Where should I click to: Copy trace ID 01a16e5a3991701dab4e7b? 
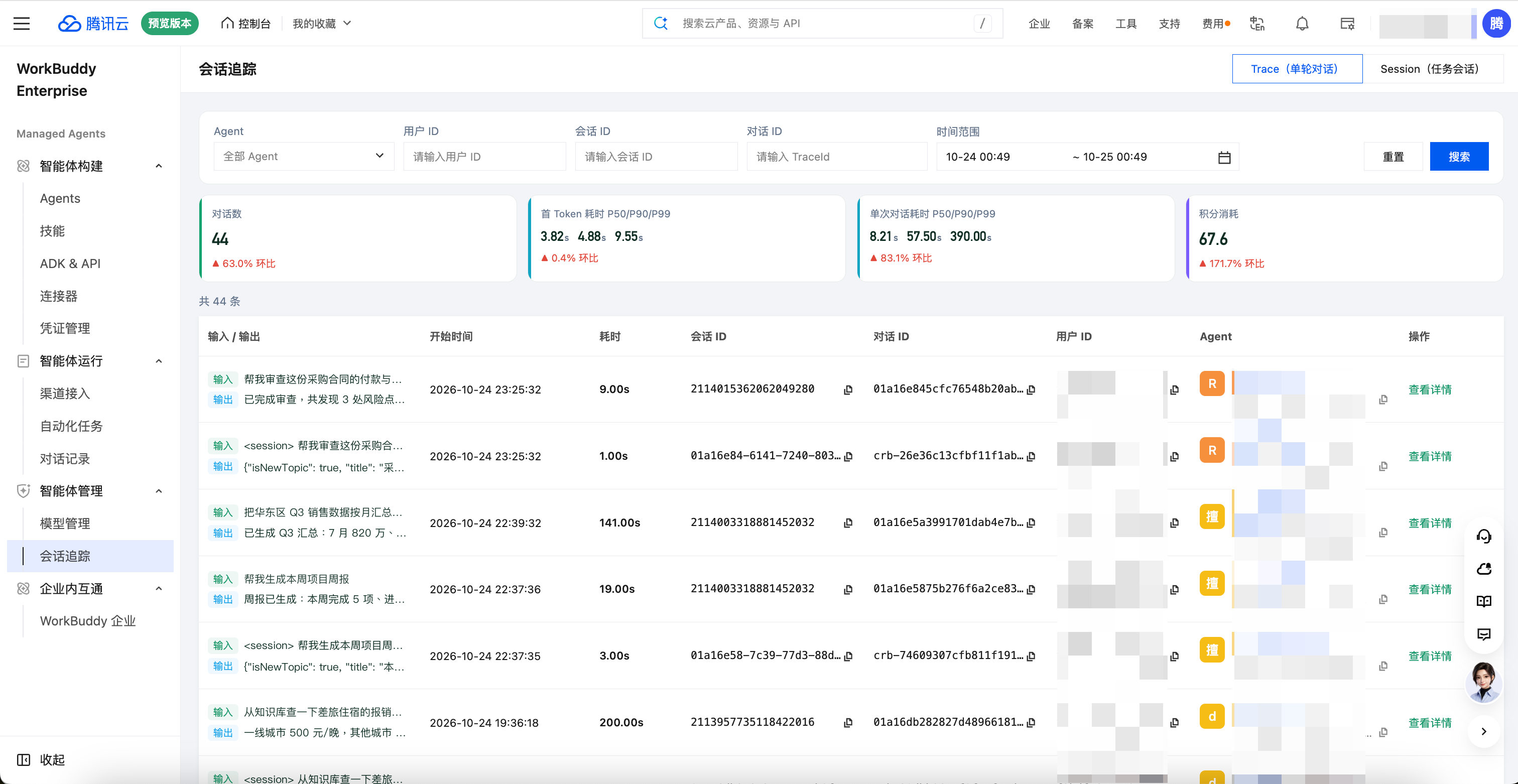1031,523
